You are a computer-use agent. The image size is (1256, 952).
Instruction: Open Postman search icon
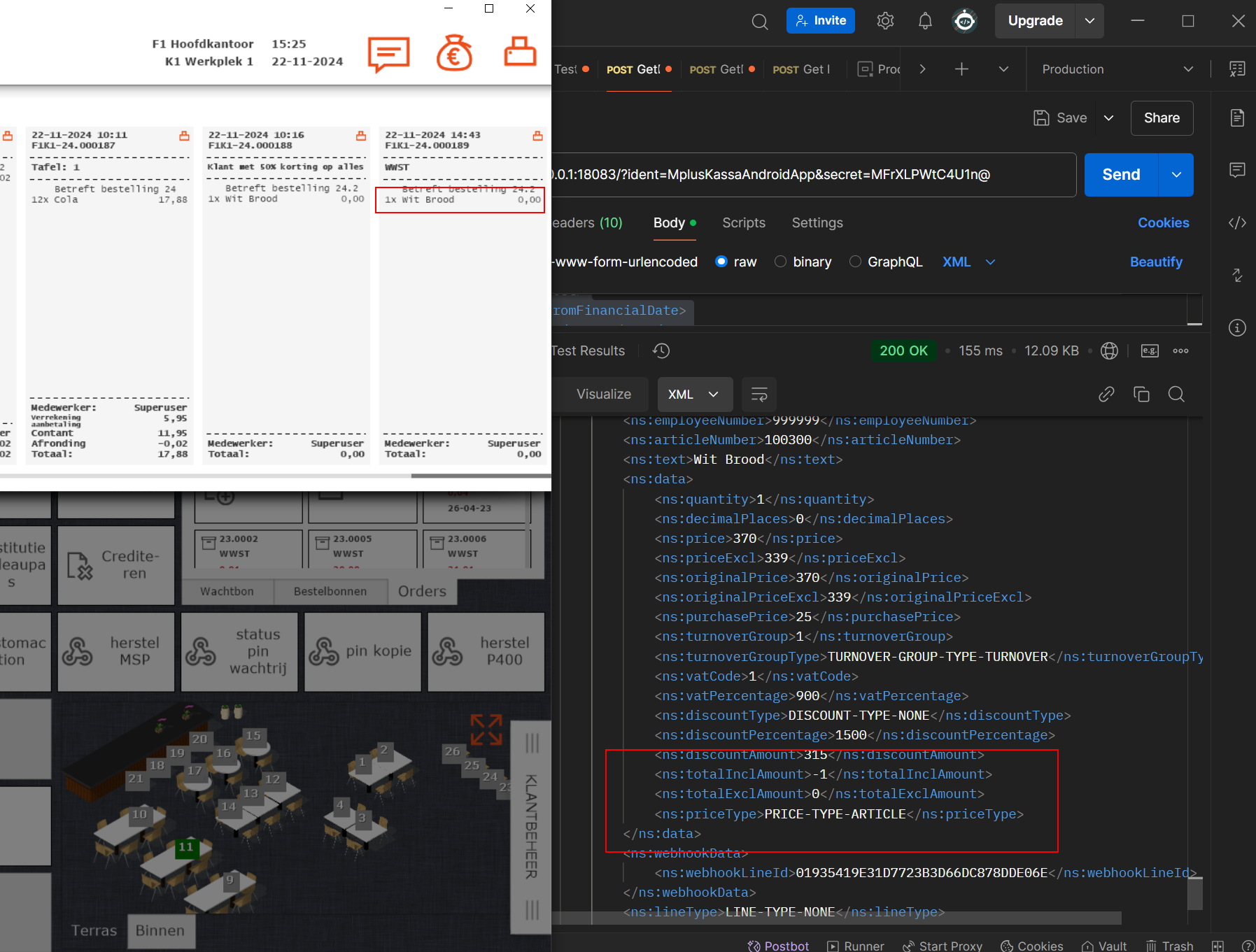pos(759,22)
